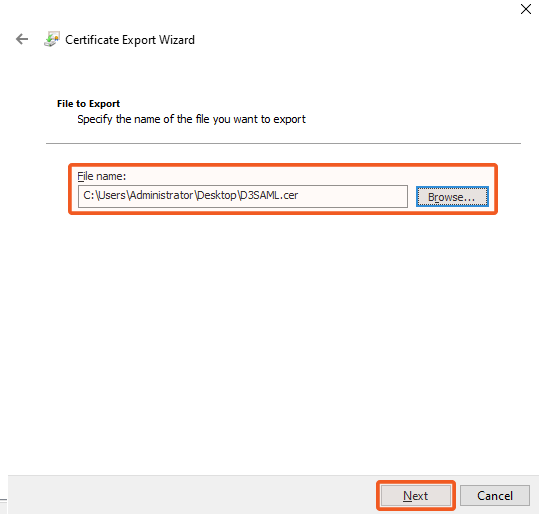Click the 'Specify the name of the file' description
This screenshot has width=539, height=514.
(191, 119)
